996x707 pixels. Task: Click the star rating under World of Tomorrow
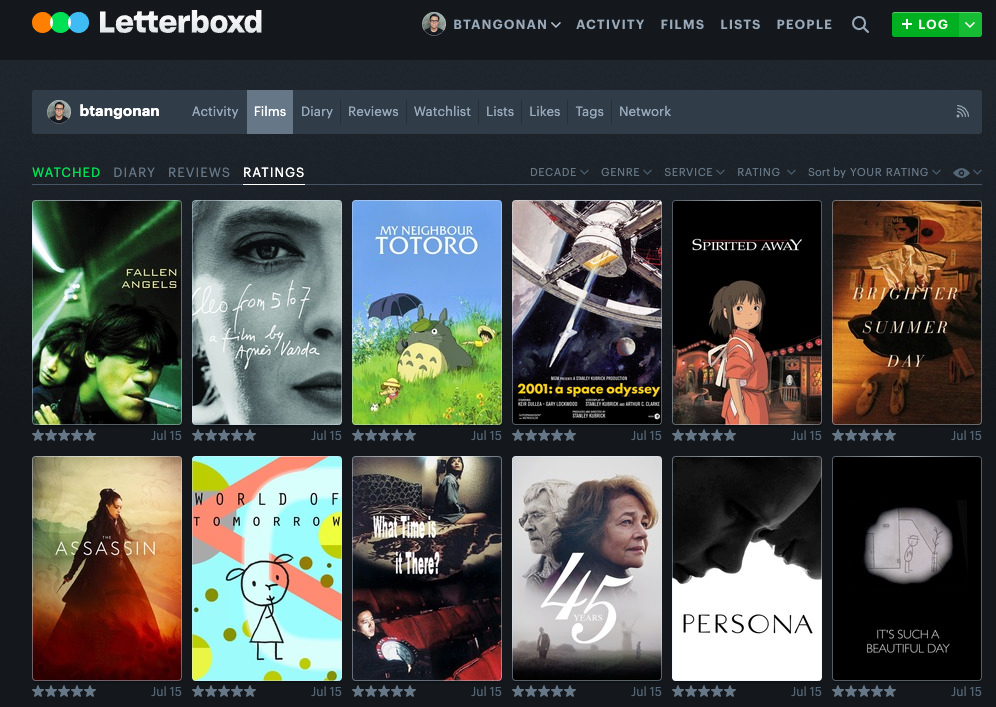(x=224, y=692)
